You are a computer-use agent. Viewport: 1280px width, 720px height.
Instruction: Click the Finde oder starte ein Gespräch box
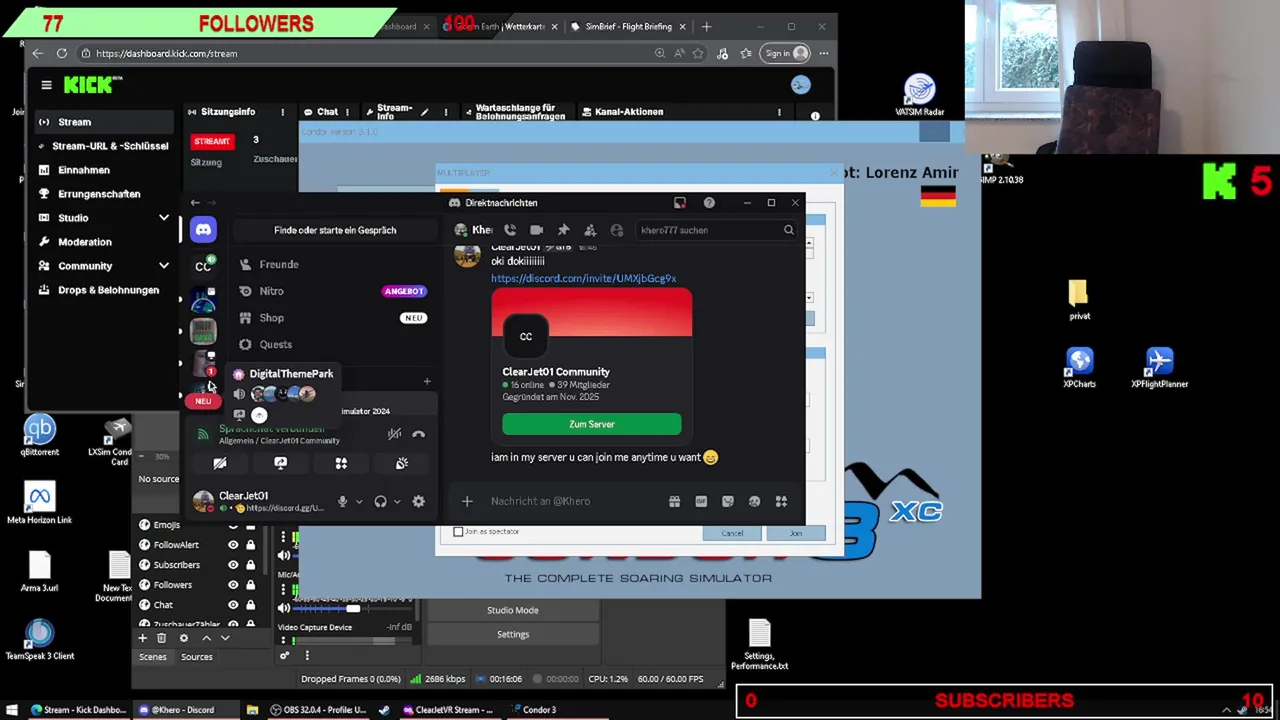335,230
